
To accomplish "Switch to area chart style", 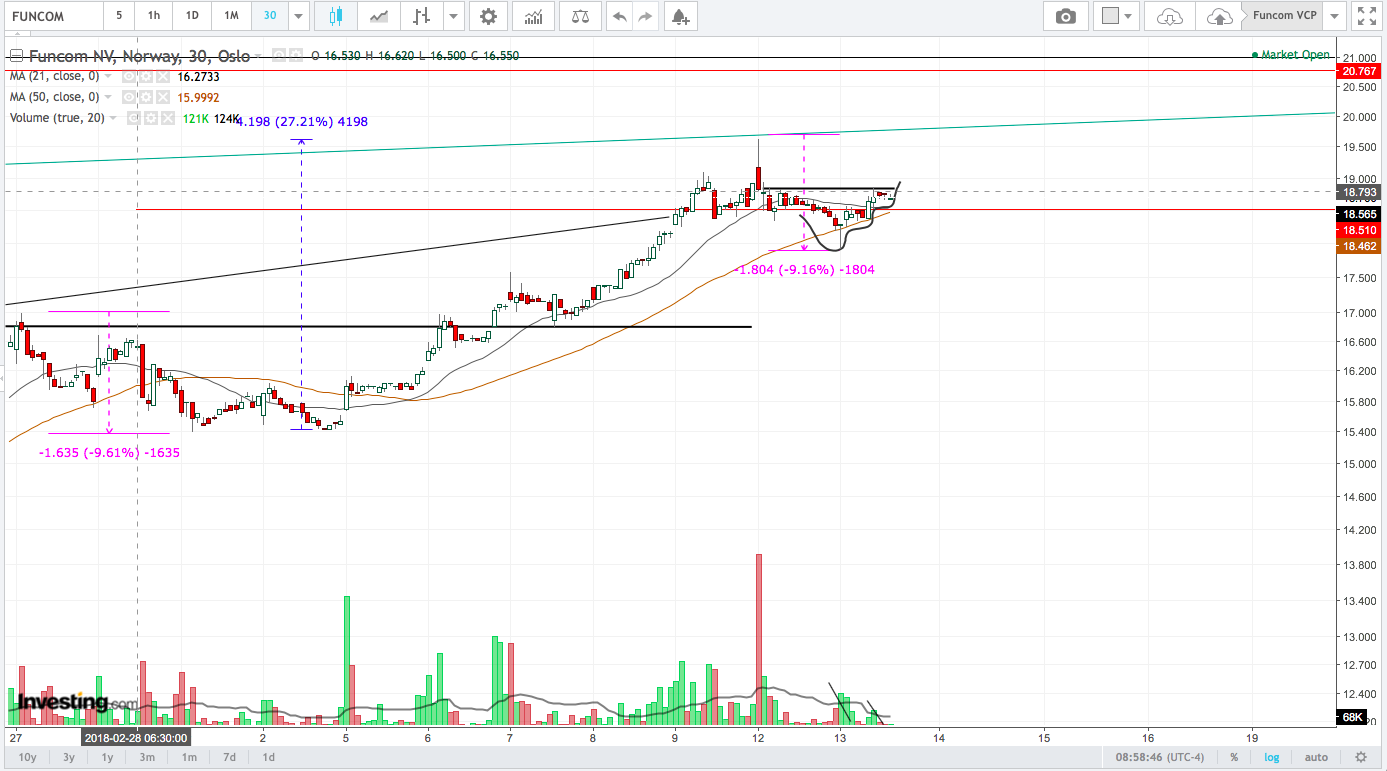I will pyautogui.click(x=379, y=16).
